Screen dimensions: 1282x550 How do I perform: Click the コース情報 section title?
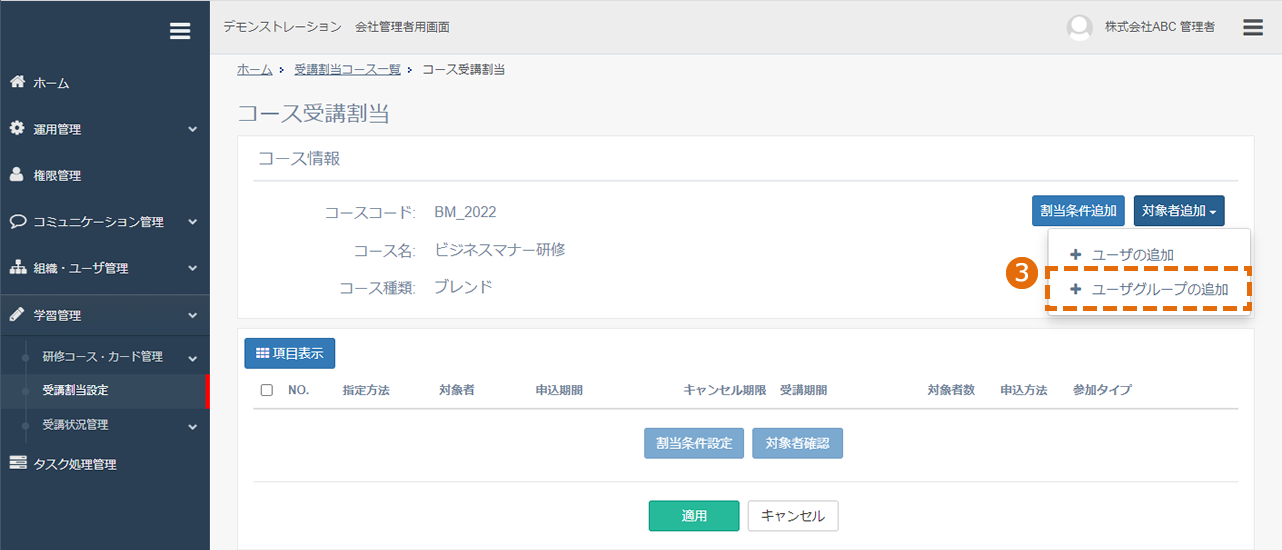point(299,158)
